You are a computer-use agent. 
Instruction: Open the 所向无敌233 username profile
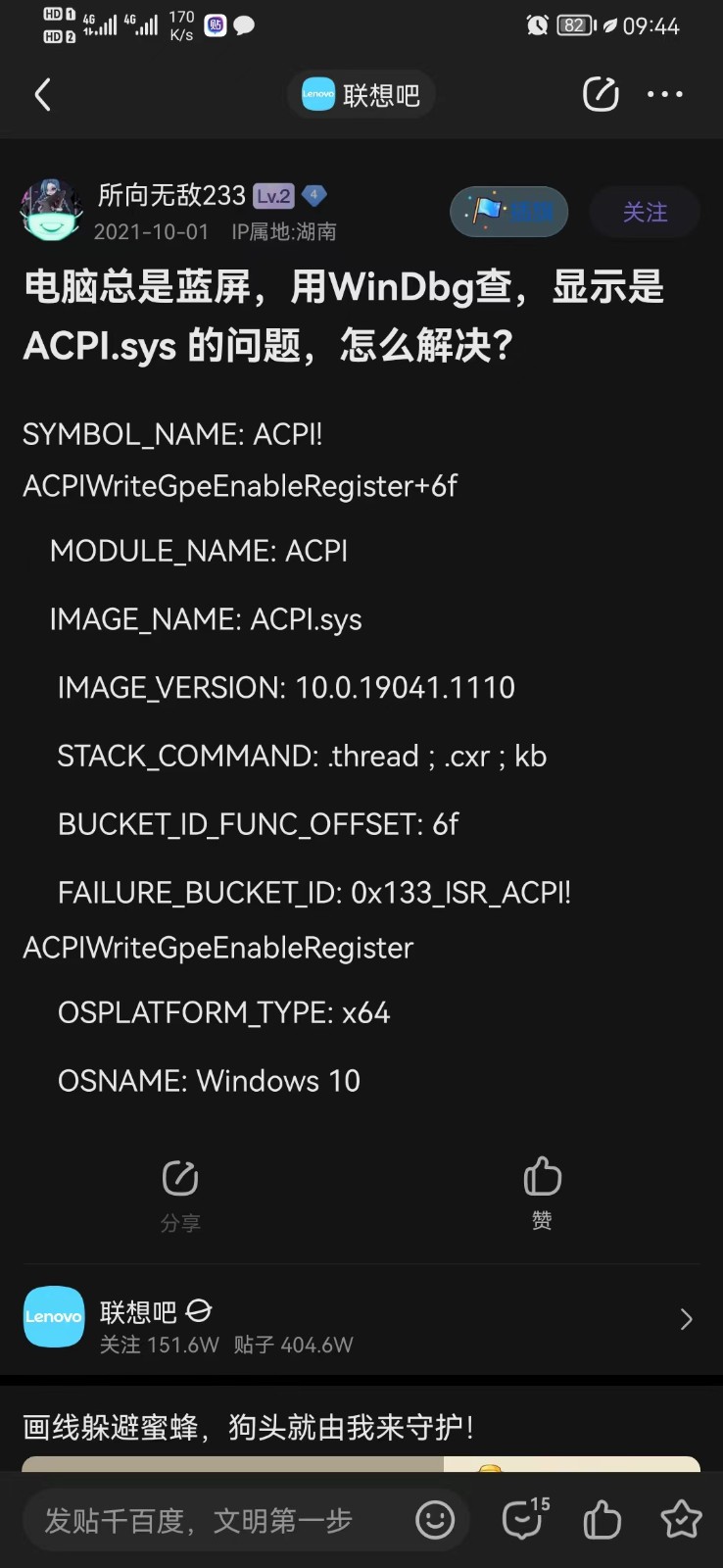[x=171, y=196]
